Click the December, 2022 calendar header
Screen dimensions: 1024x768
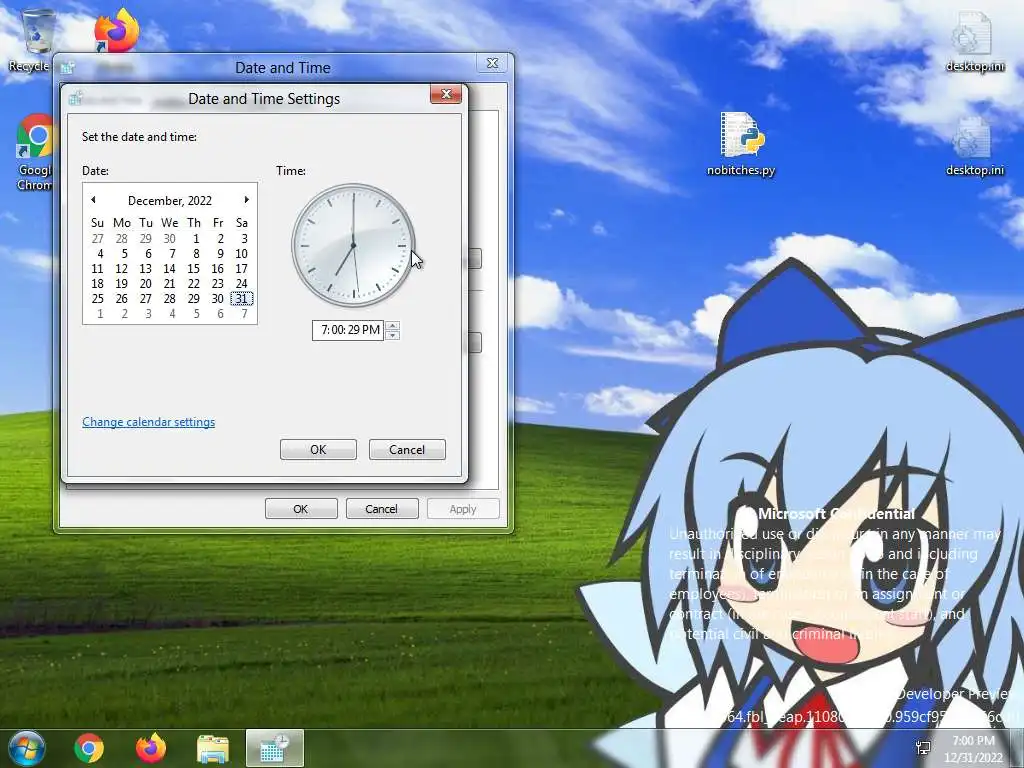coord(170,200)
